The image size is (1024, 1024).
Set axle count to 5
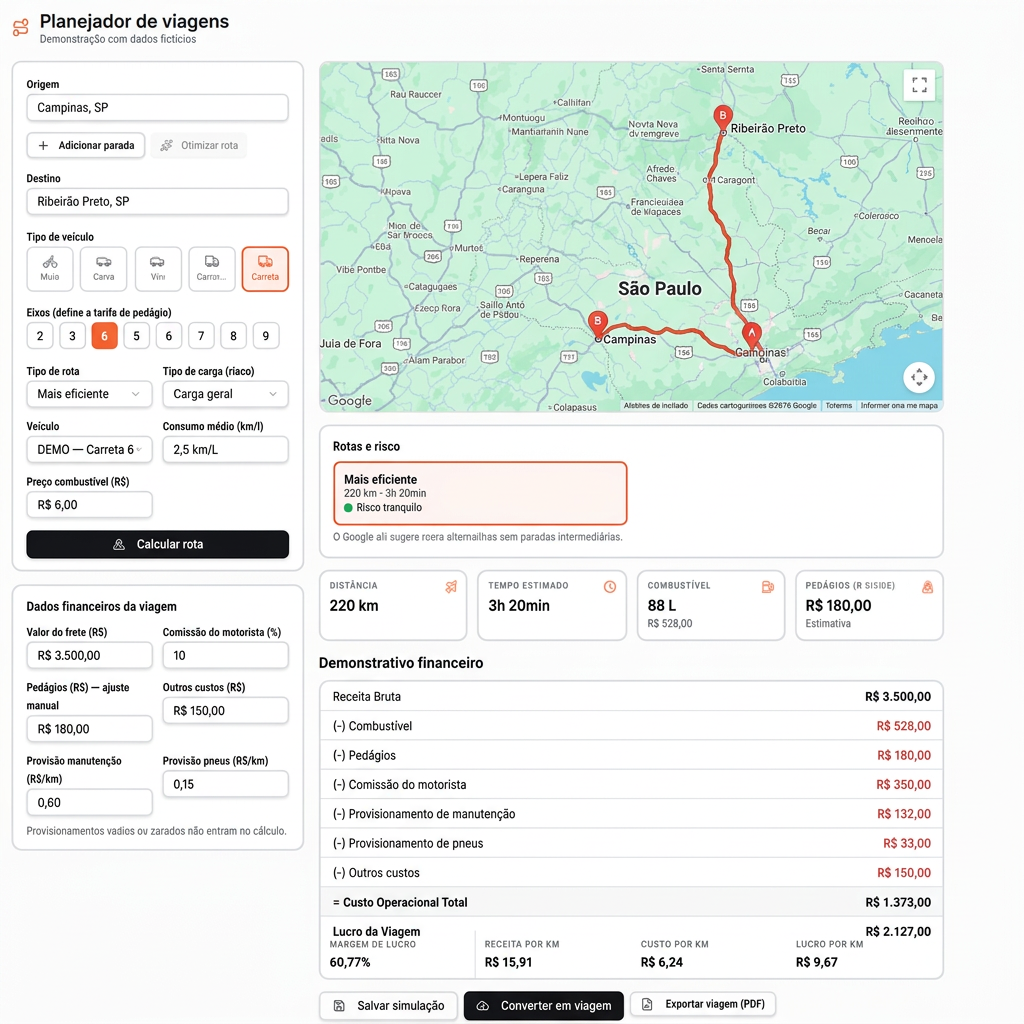tap(136, 336)
